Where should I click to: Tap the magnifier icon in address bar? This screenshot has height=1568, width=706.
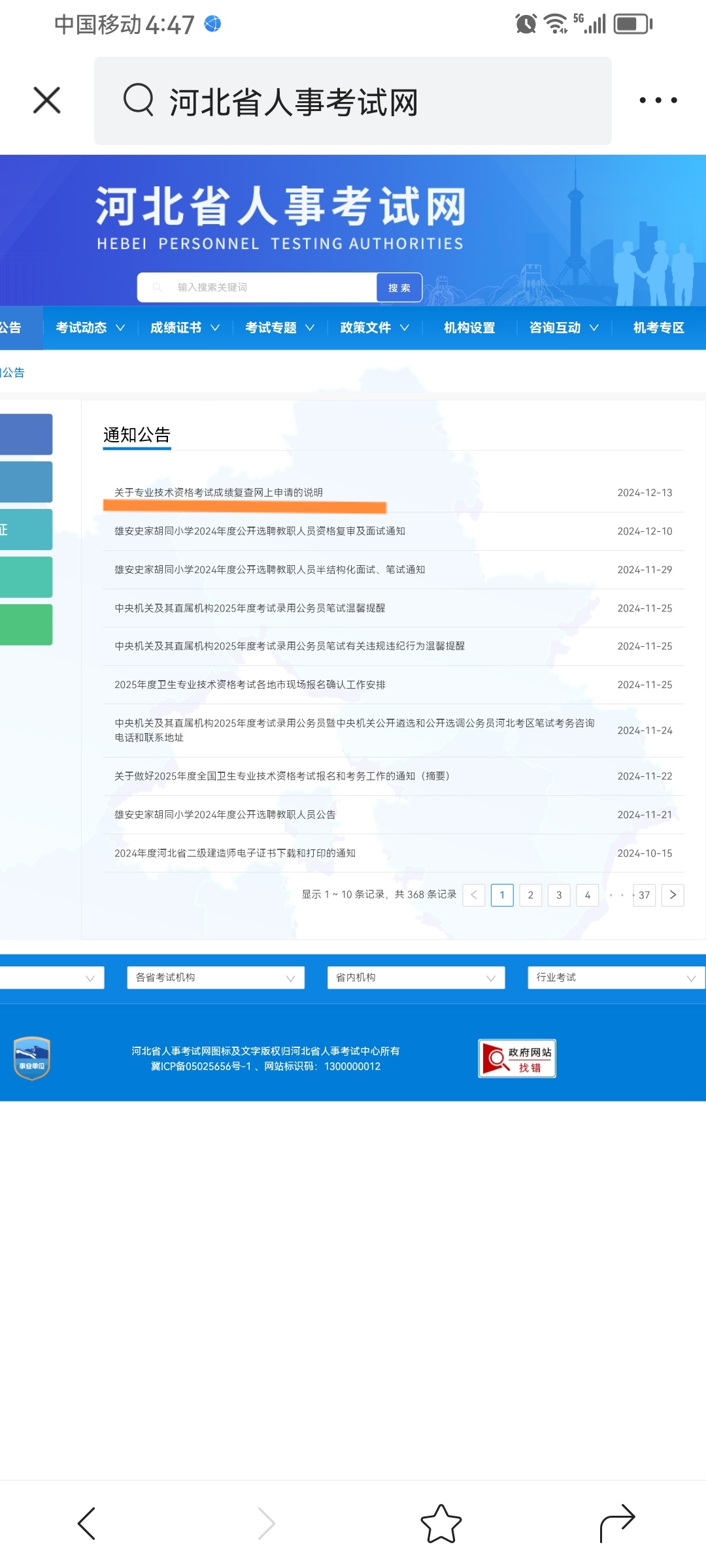139,101
